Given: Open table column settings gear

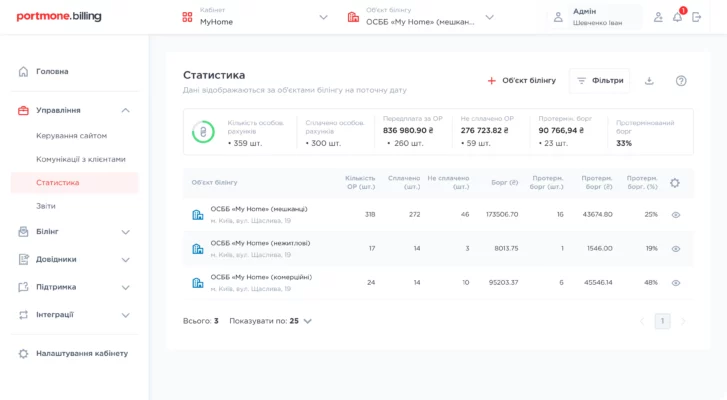Looking at the screenshot, I should click(x=675, y=183).
